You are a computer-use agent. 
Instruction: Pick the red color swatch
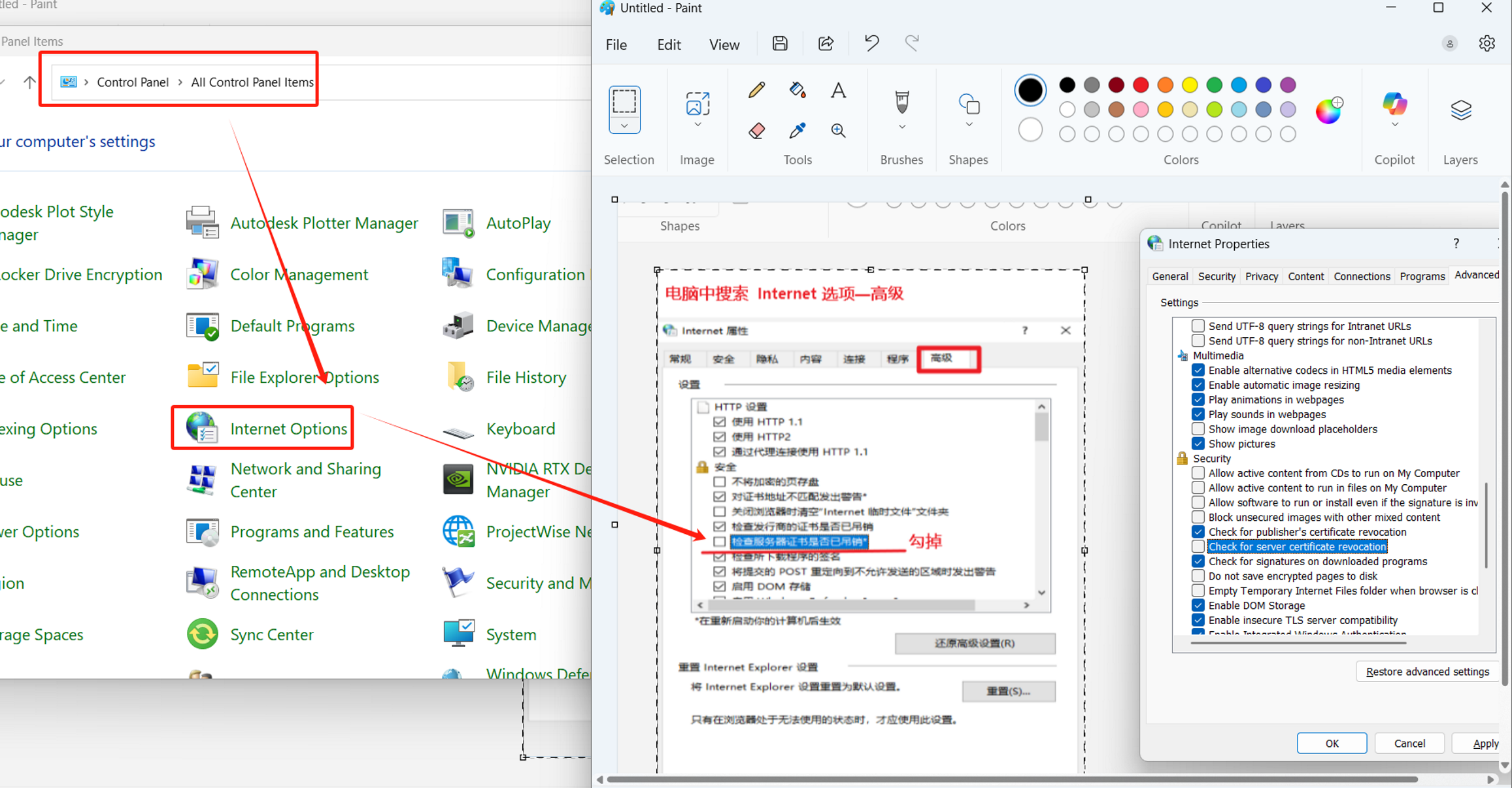tap(1141, 85)
